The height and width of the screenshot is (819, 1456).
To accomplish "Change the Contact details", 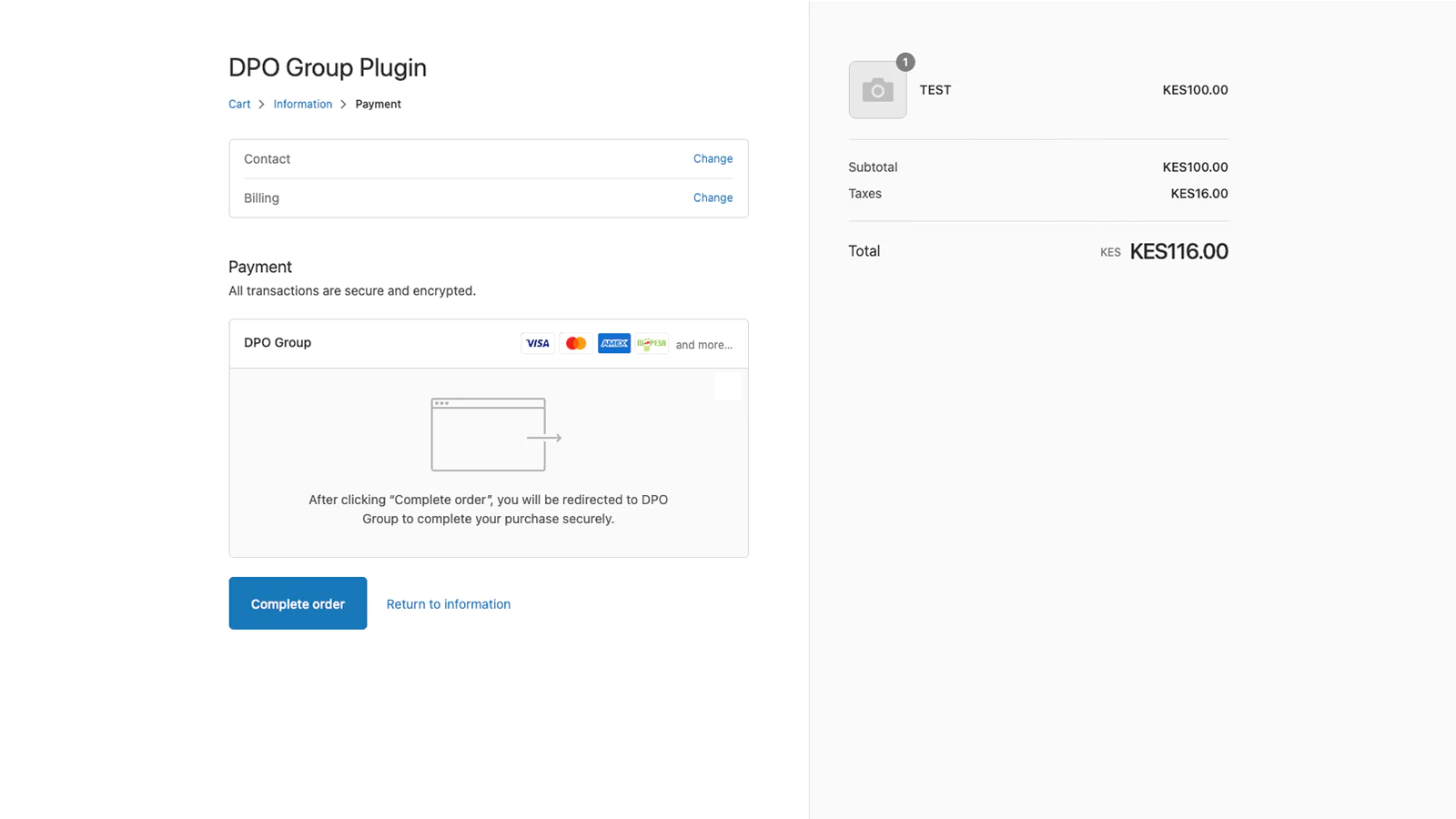I will (x=713, y=158).
